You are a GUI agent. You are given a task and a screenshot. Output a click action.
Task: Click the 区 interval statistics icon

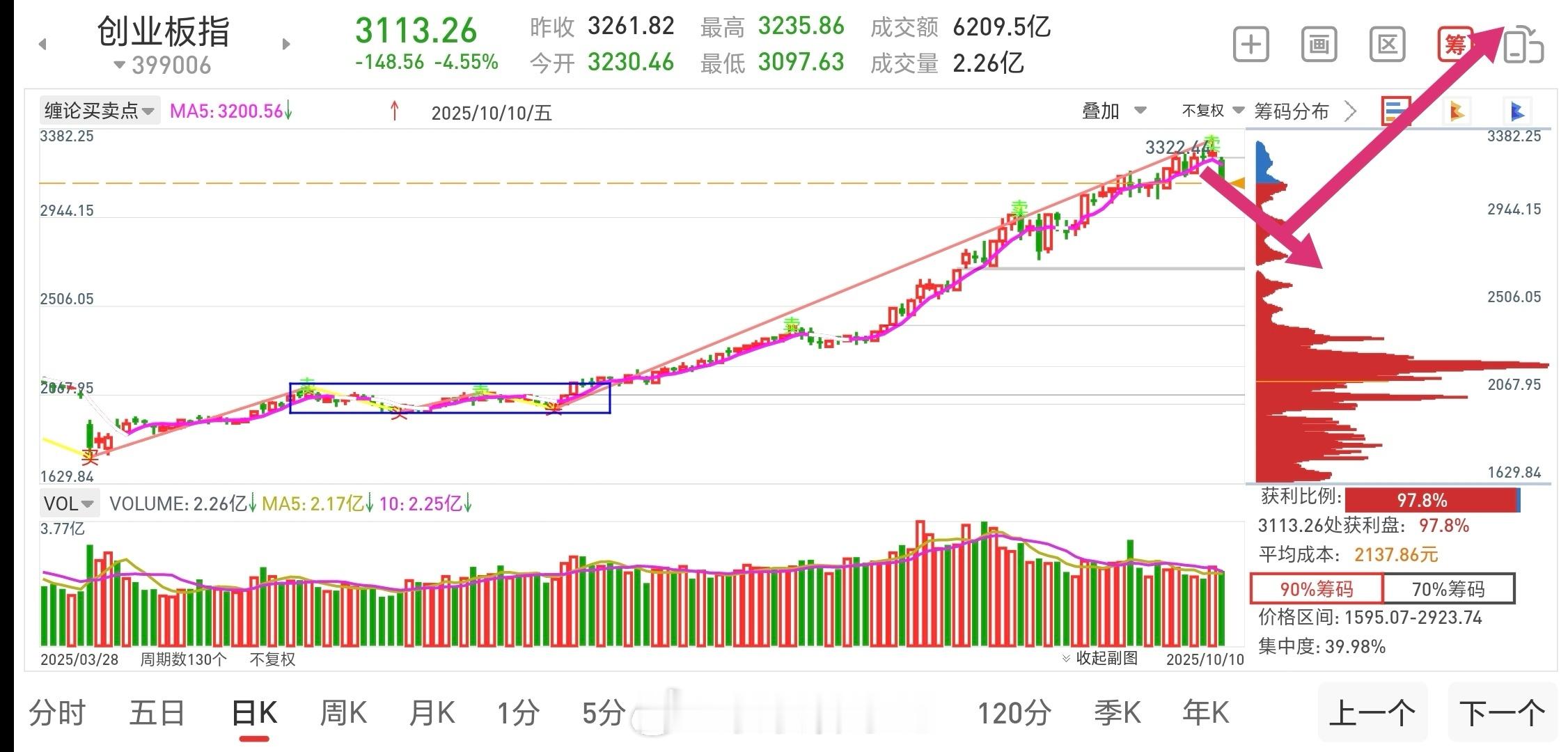1387,45
